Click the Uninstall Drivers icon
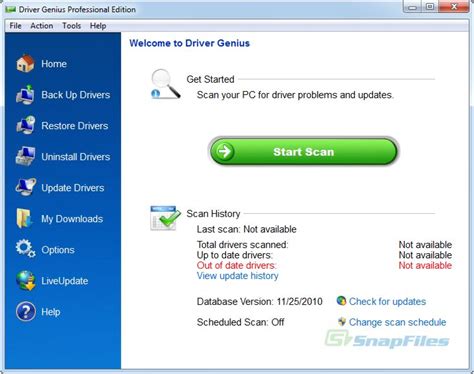This screenshot has width=474, height=374. (25, 156)
